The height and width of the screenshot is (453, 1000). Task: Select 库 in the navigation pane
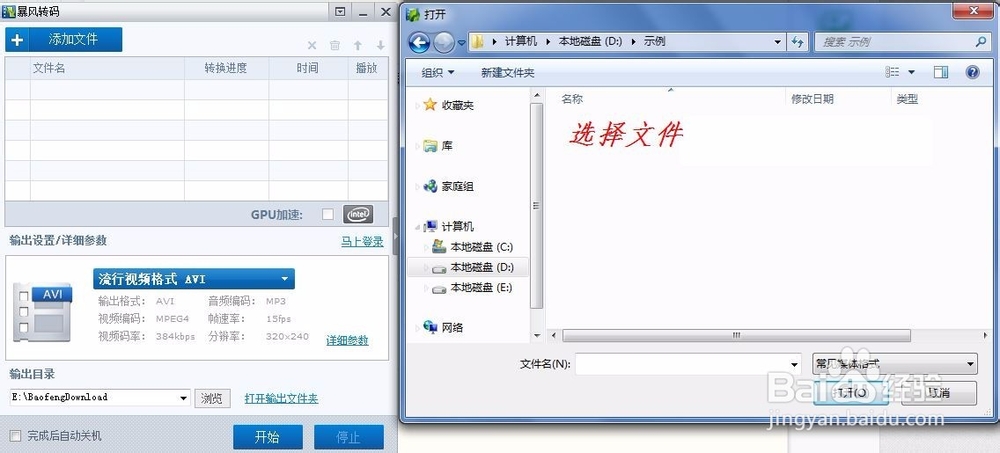tap(447, 146)
